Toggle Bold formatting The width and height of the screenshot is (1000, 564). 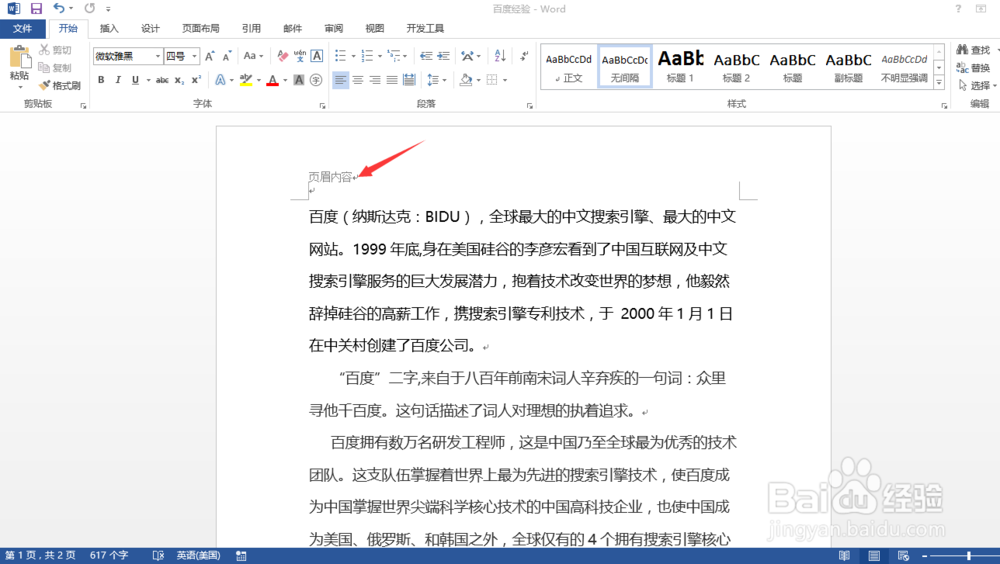[101, 80]
